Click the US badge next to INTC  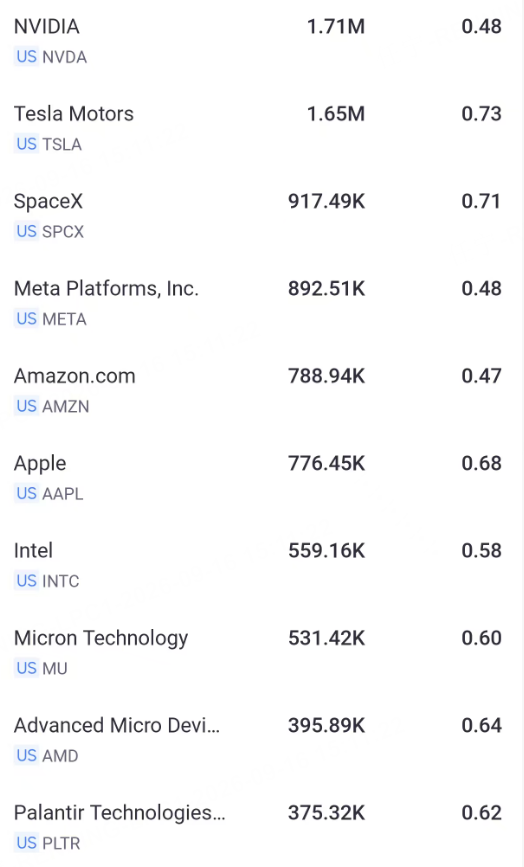click(x=26, y=581)
